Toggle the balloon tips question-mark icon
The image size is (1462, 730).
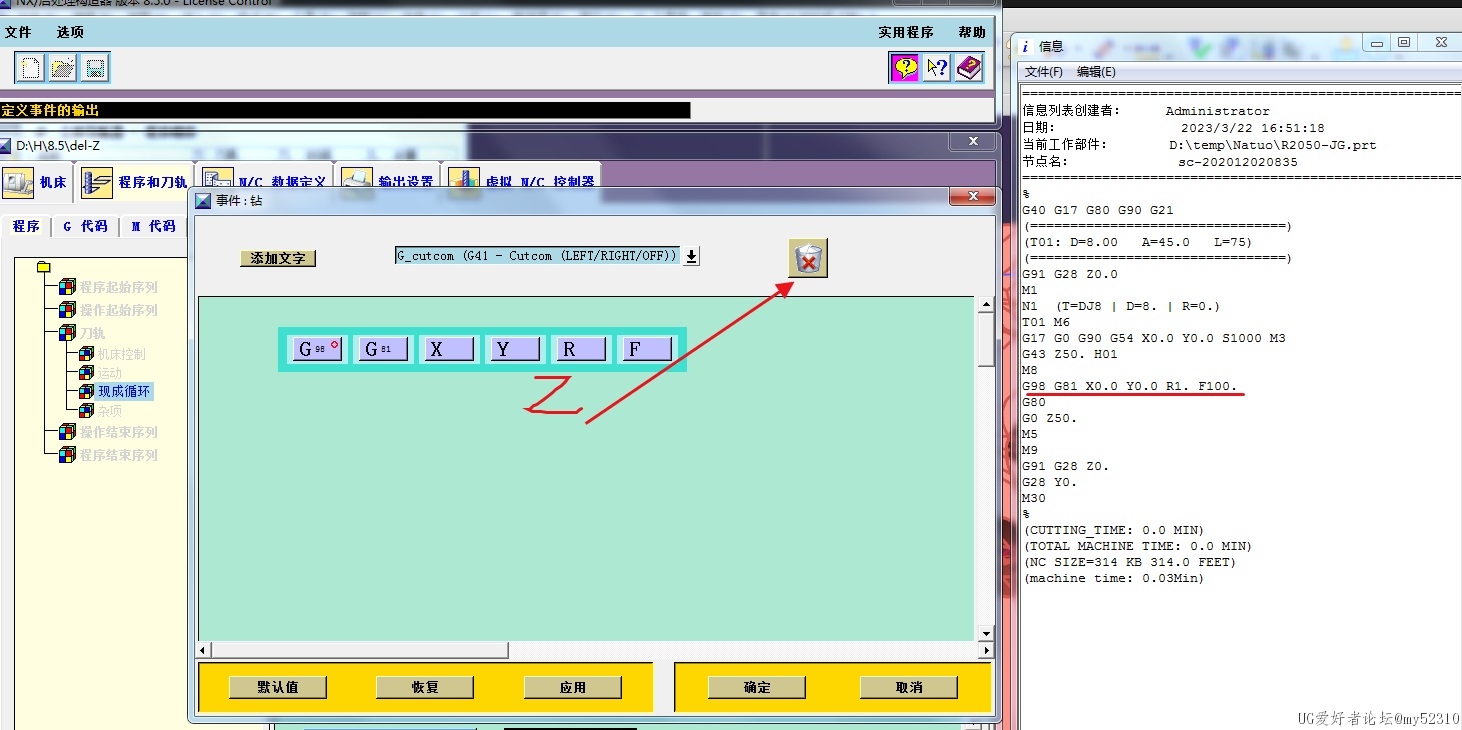pos(905,68)
